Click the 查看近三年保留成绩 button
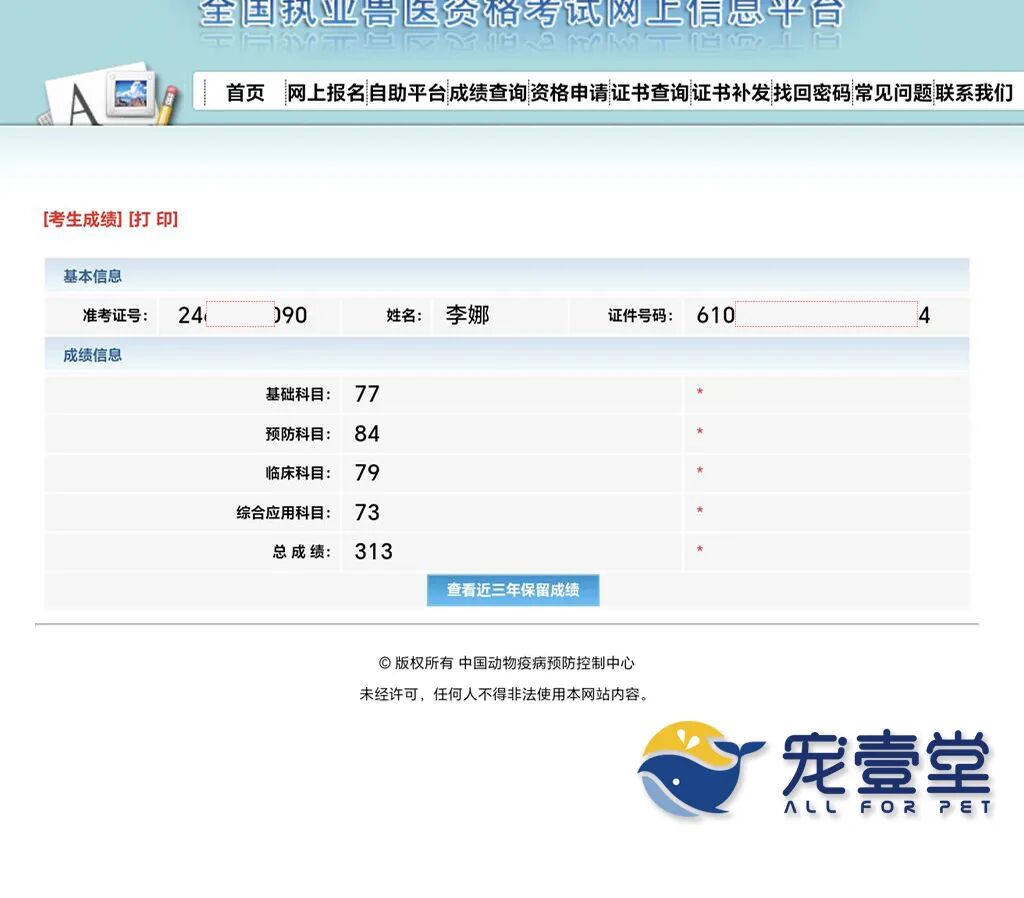 coord(513,590)
